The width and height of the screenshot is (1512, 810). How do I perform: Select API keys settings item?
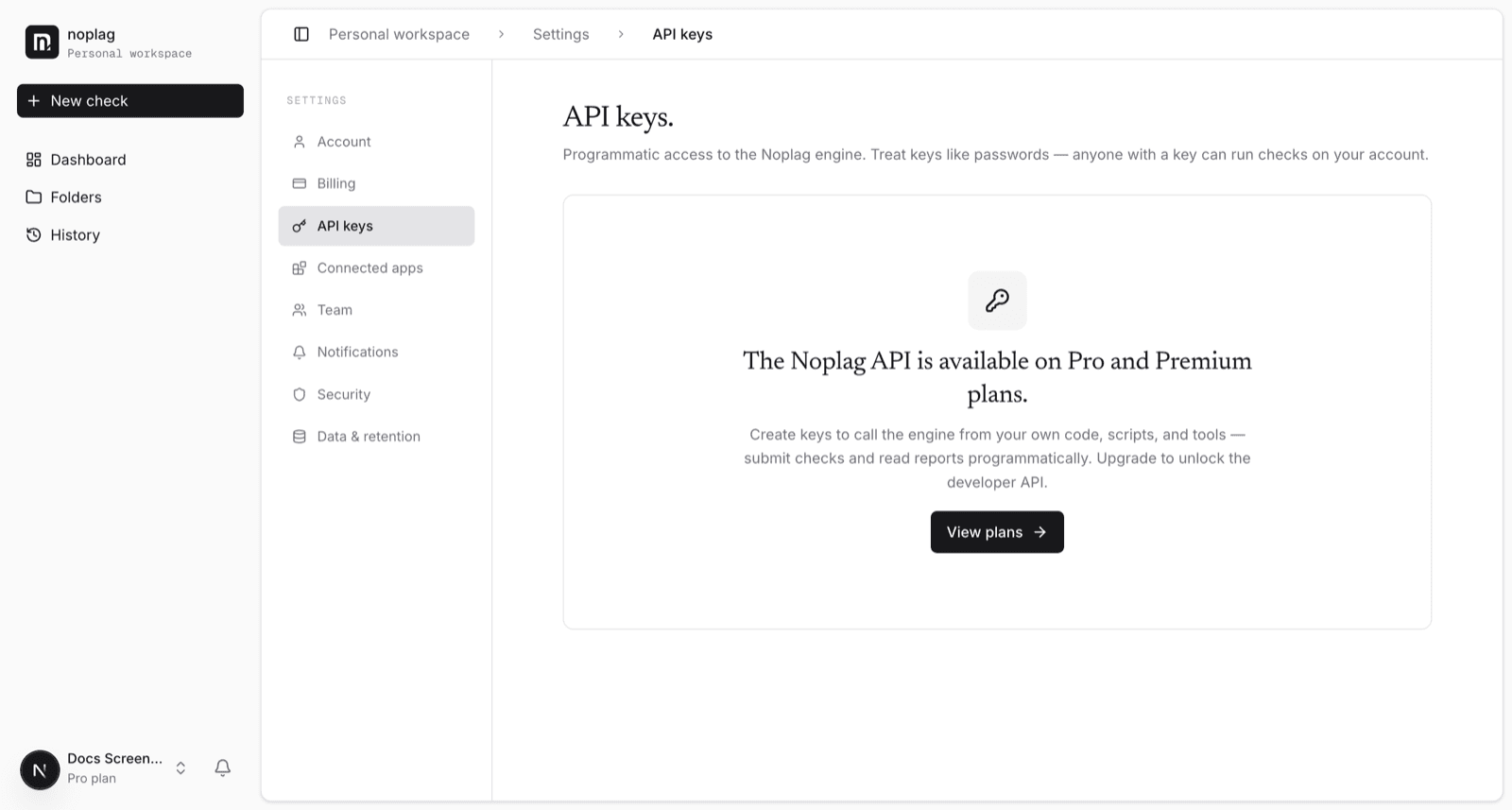click(376, 226)
